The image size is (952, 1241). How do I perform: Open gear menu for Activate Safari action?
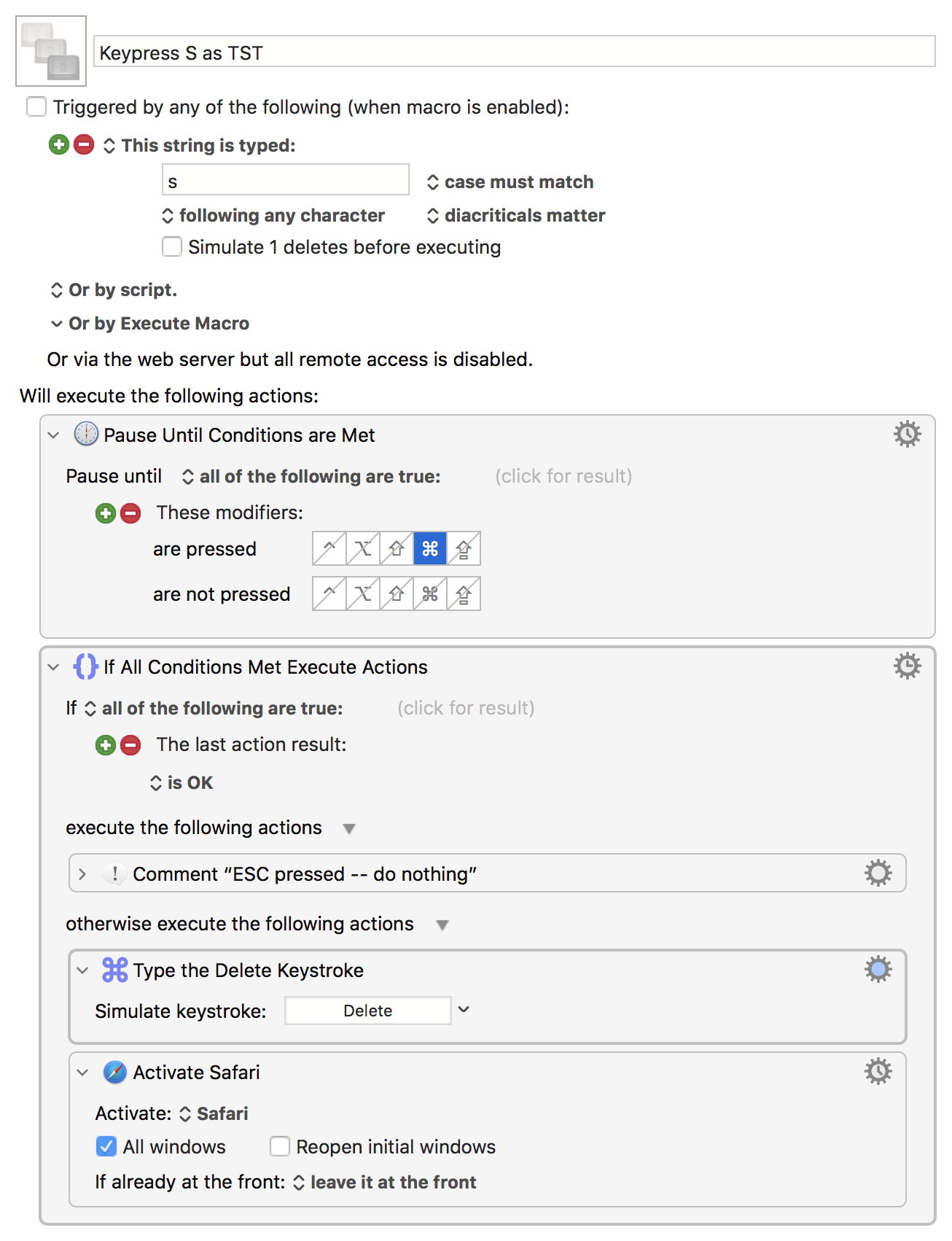(x=878, y=1072)
